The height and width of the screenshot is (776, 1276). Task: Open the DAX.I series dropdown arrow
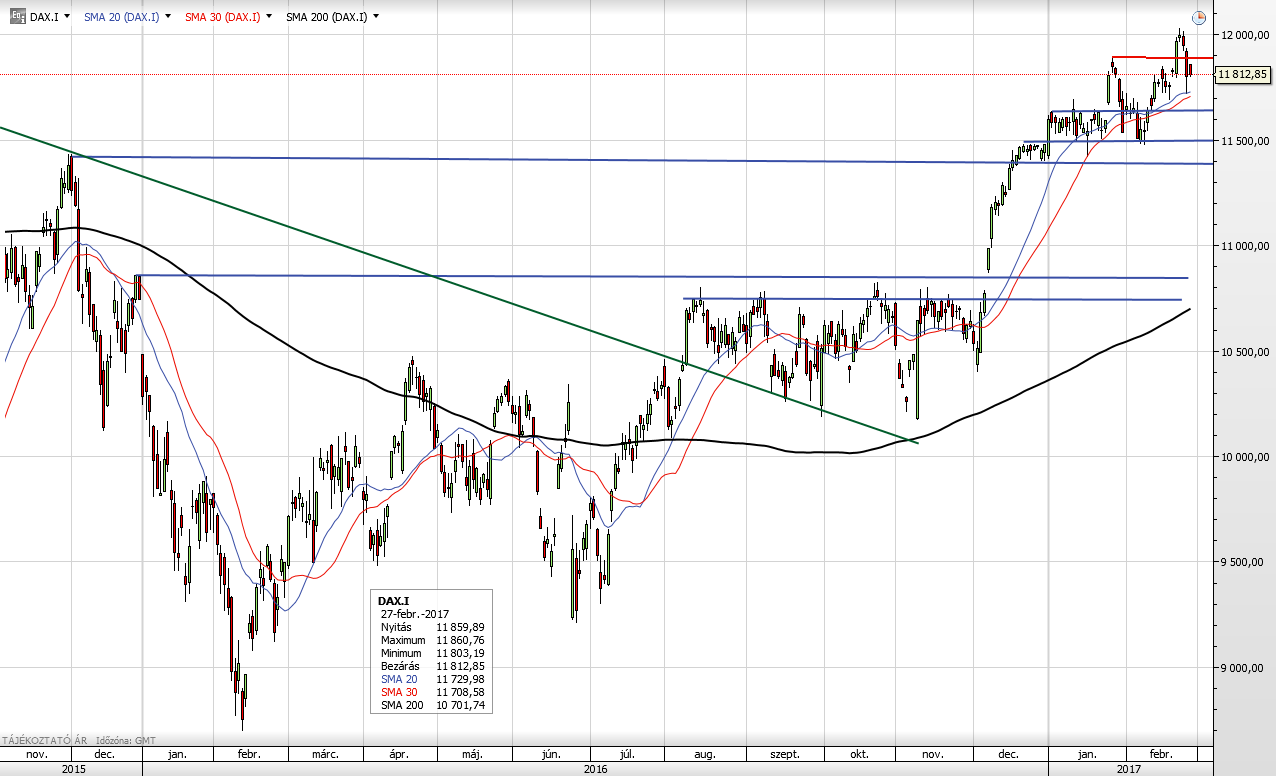[66, 17]
